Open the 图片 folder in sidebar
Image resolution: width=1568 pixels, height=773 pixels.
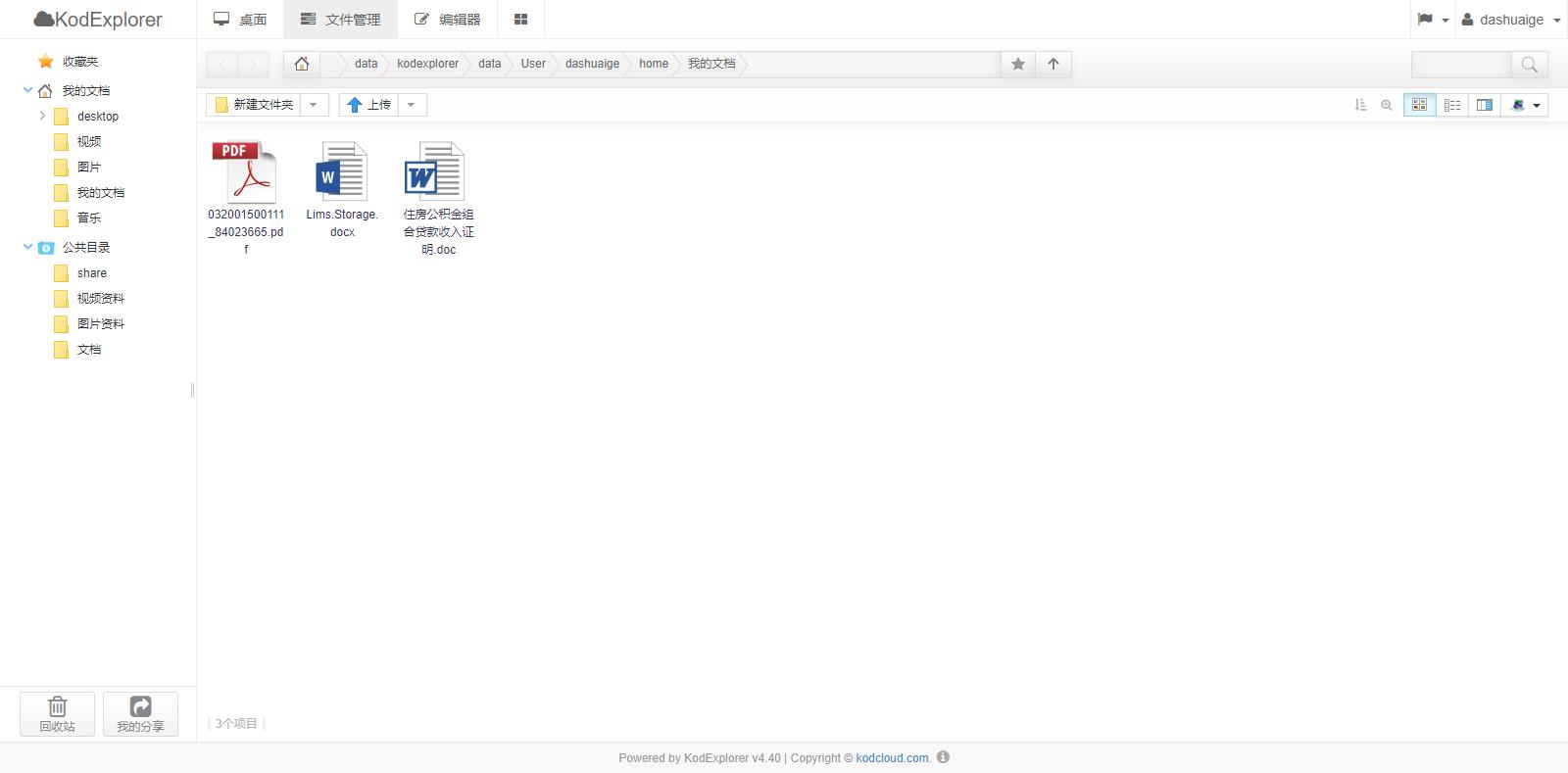(89, 168)
